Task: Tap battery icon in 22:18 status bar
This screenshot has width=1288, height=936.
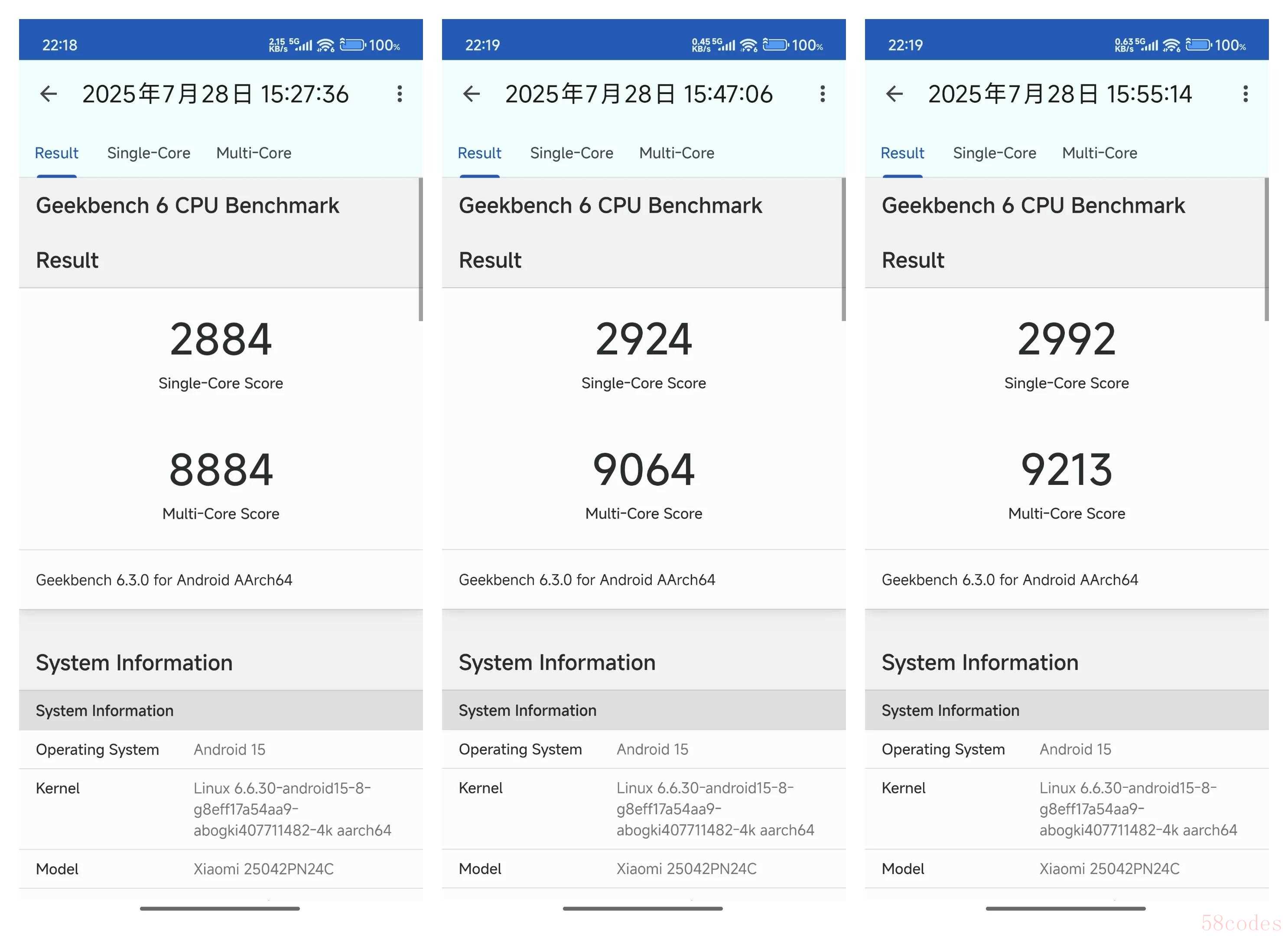Action: [x=353, y=44]
